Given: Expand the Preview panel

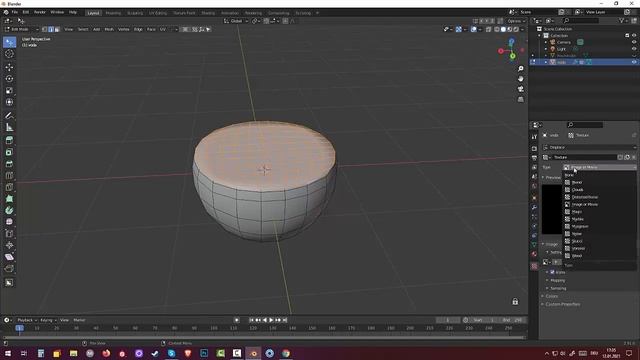Looking at the screenshot, I should point(551,178).
